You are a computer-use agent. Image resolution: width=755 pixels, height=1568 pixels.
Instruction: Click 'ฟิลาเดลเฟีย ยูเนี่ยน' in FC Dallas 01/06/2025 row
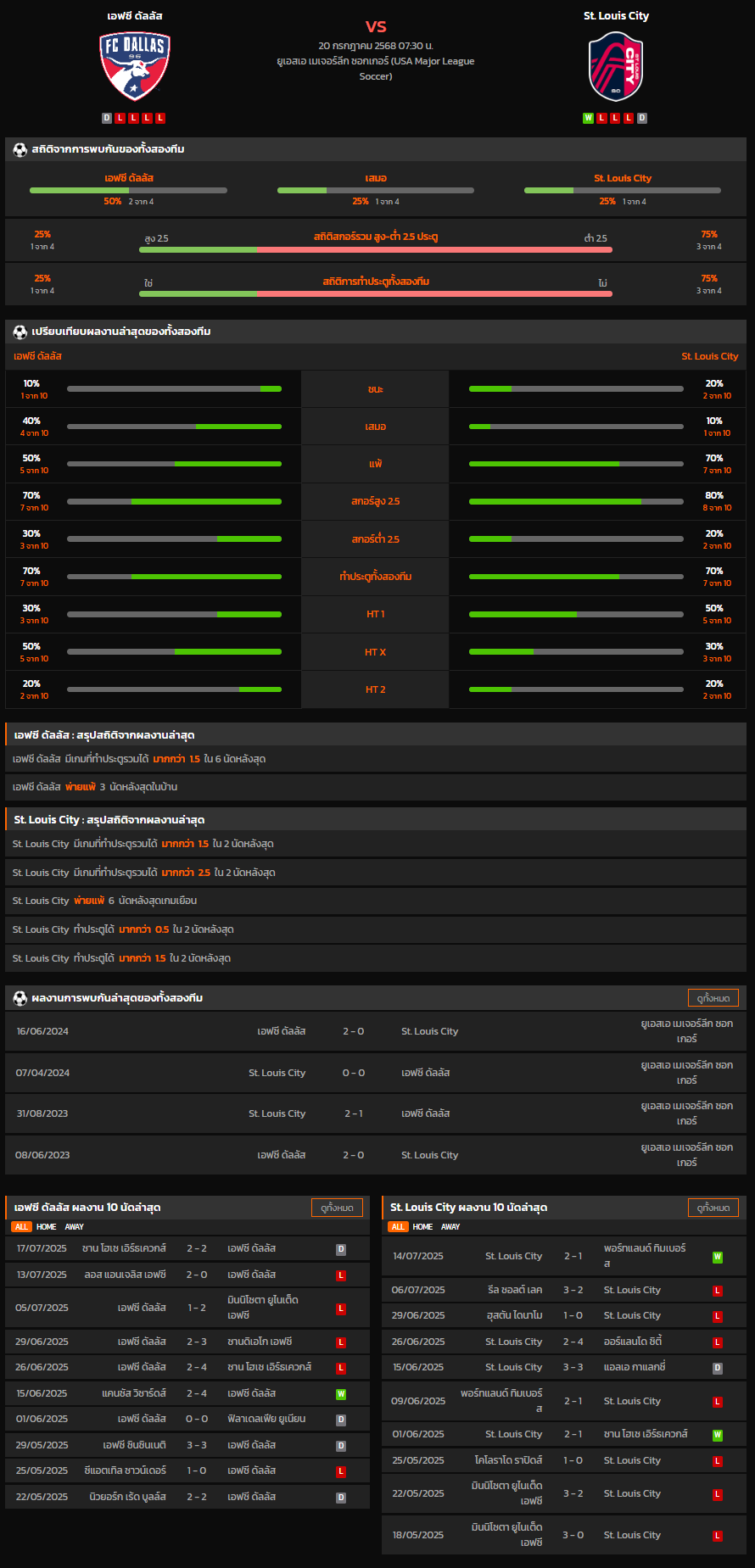point(266,1419)
